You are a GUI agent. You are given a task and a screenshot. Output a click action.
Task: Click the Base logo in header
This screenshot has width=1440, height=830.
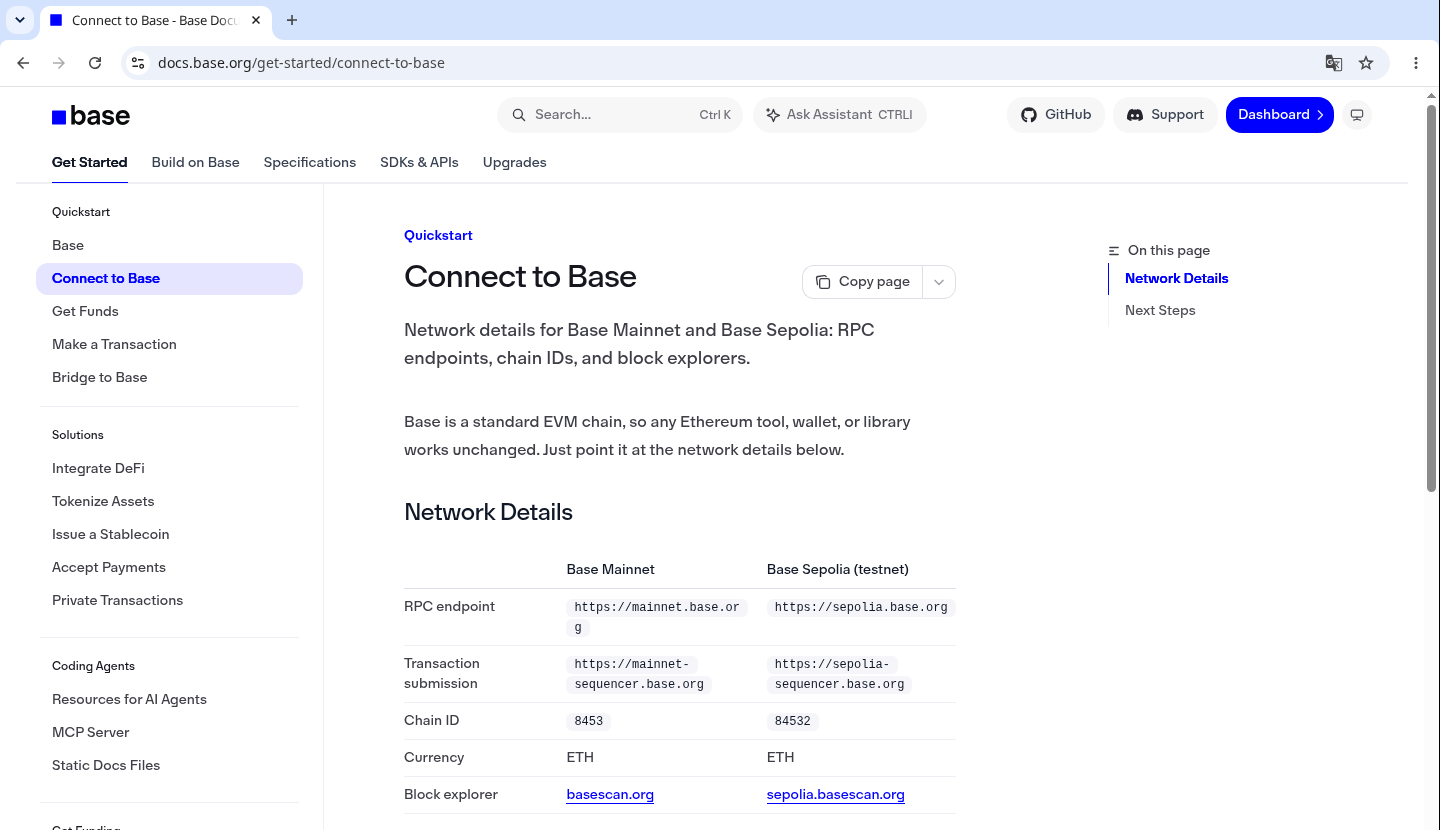[91, 116]
